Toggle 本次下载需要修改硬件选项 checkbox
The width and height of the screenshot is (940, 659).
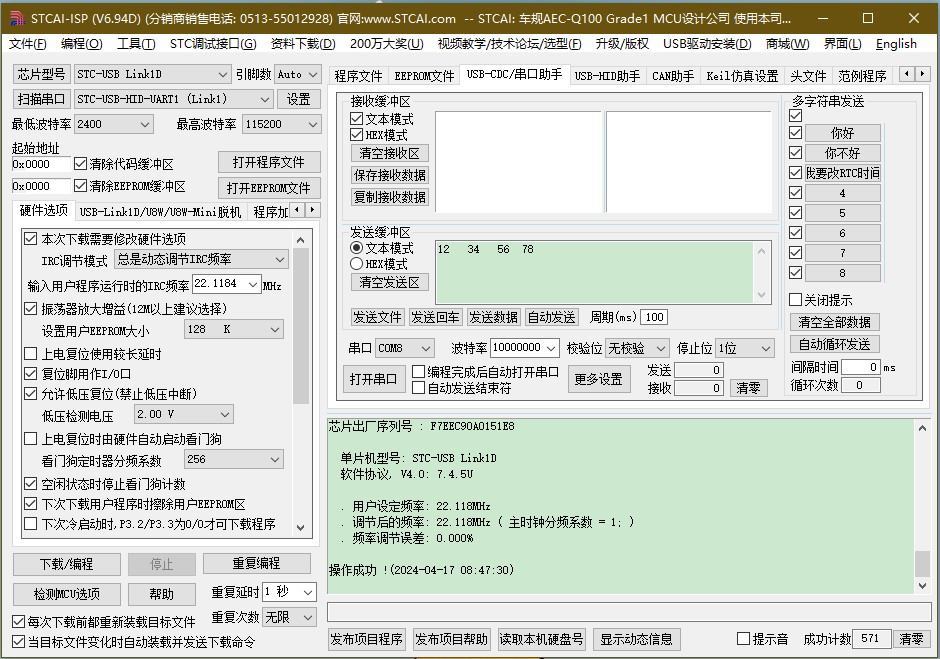(x=31, y=238)
